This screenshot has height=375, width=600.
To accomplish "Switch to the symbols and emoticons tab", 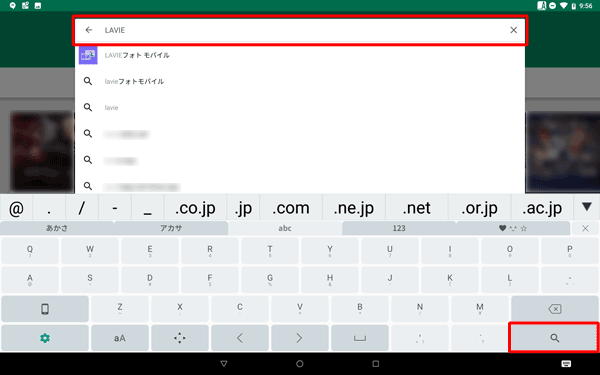I will (x=513, y=228).
